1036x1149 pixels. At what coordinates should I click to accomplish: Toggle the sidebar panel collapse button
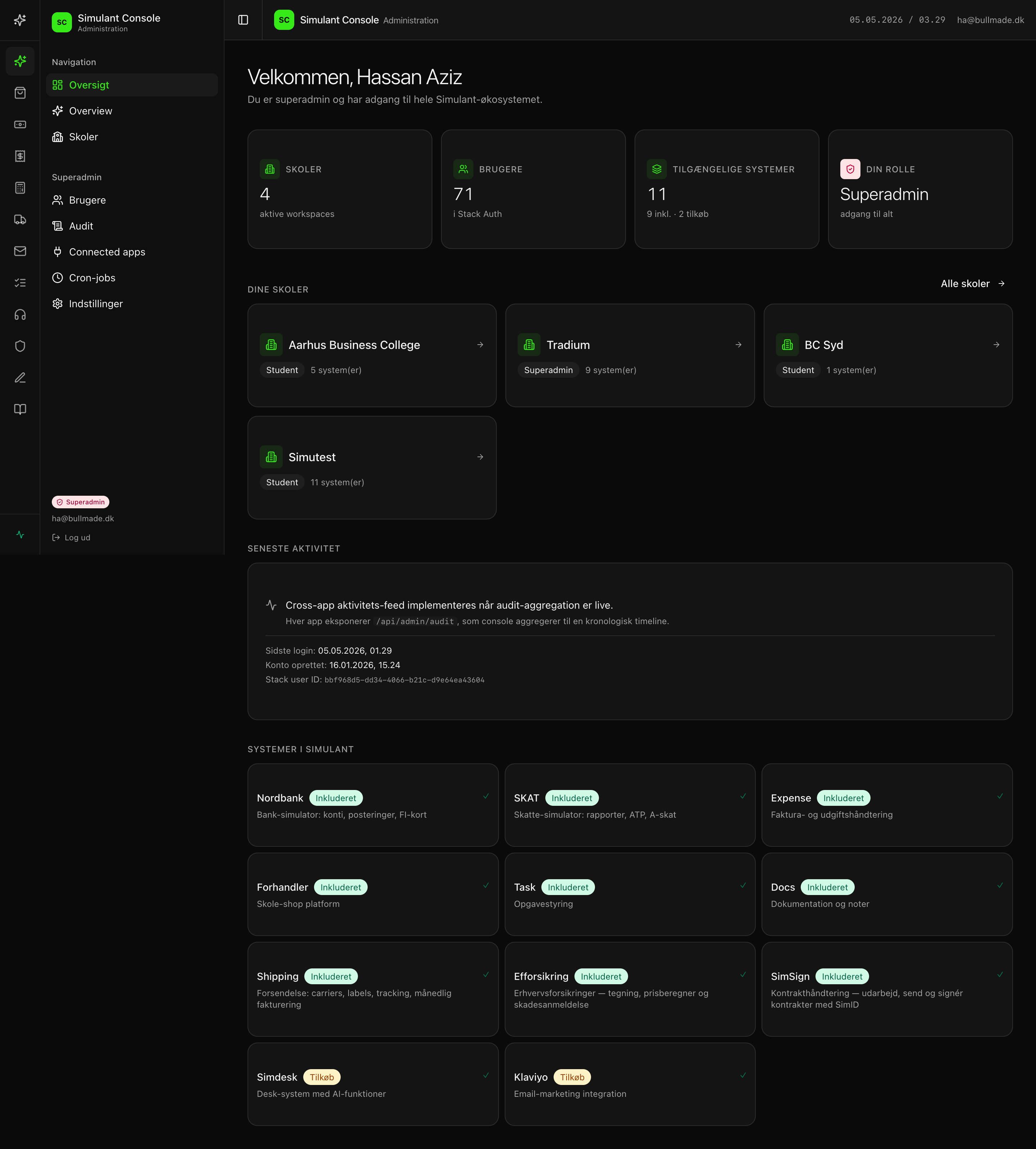pos(243,20)
